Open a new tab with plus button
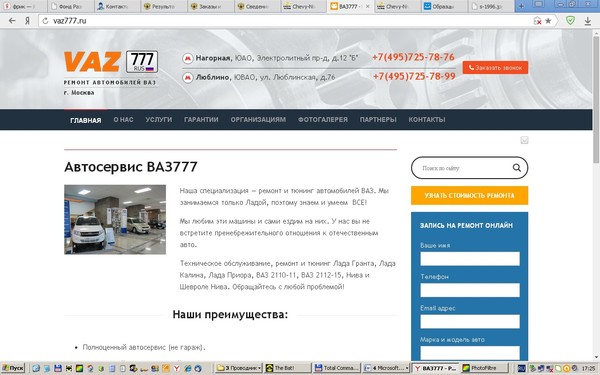Screen dimensions: 600x375 pos(521,6)
